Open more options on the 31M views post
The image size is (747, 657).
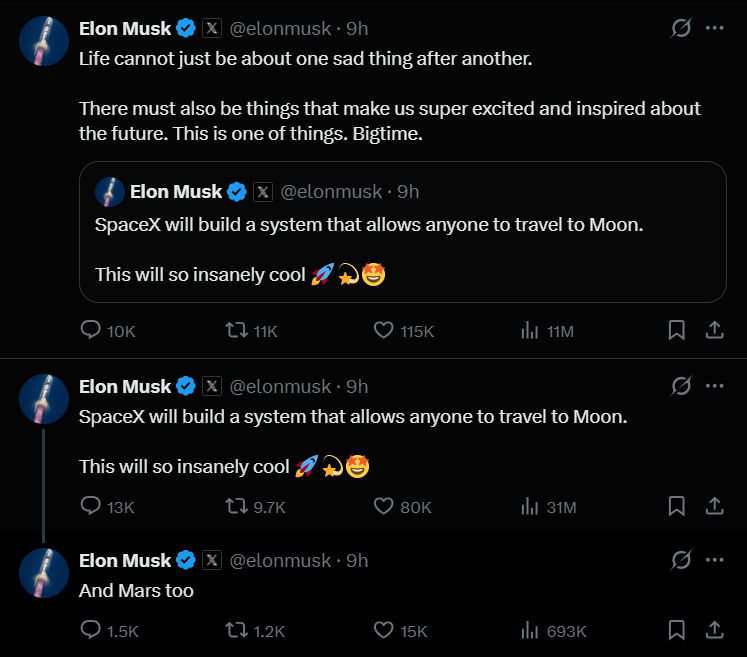click(x=714, y=386)
